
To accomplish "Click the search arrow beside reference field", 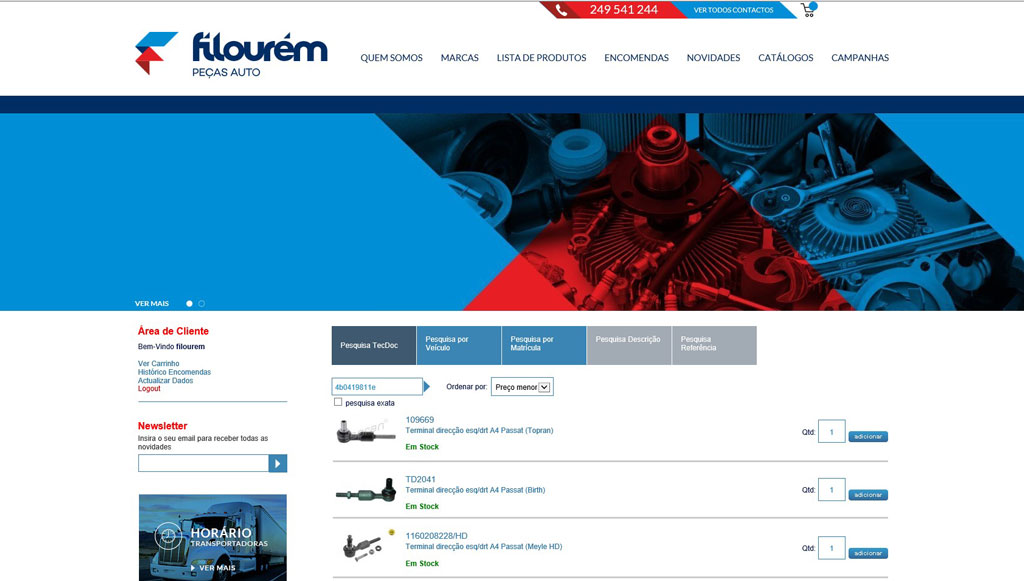I will pyautogui.click(x=427, y=387).
